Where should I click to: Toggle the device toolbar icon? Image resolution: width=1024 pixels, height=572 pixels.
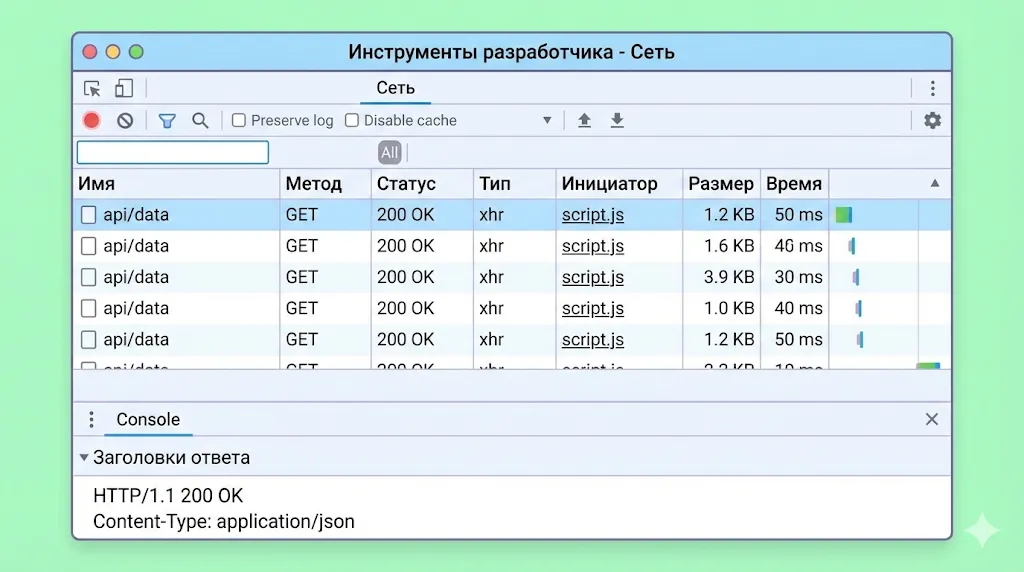point(123,88)
